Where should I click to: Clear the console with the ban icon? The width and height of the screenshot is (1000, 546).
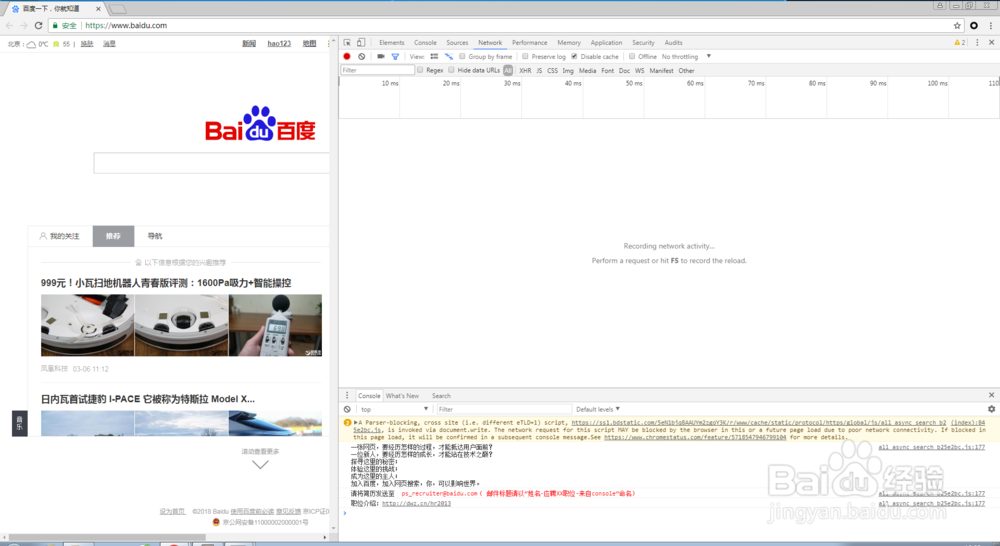pos(347,410)
